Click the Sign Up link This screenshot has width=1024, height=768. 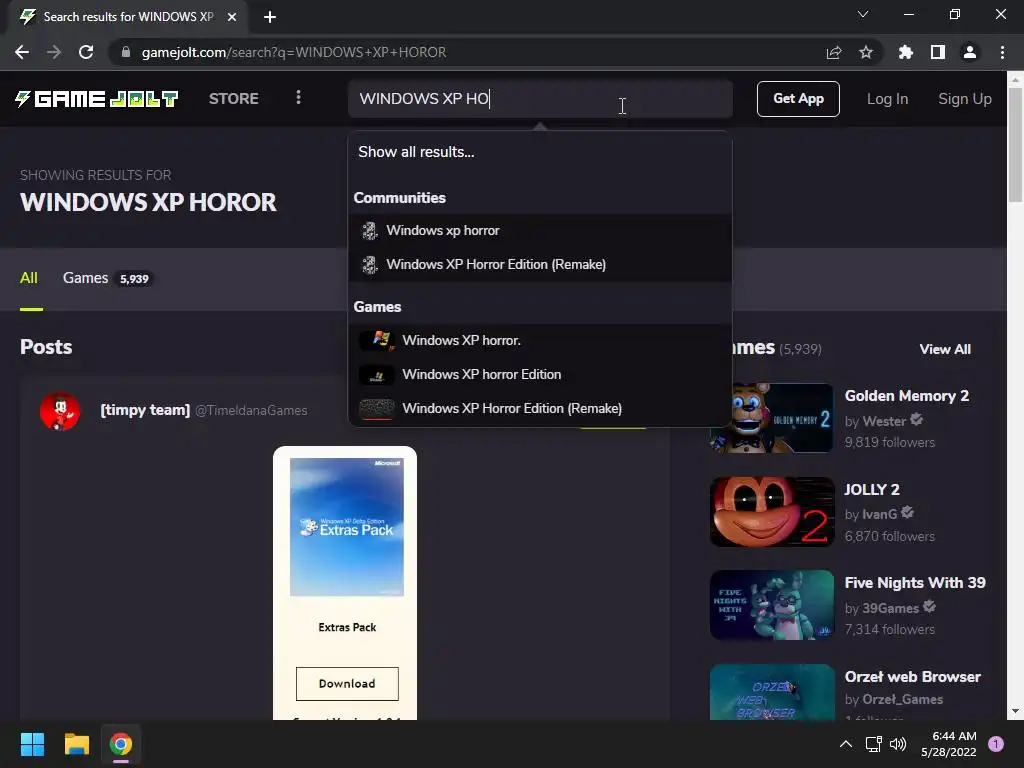(965, 99)
